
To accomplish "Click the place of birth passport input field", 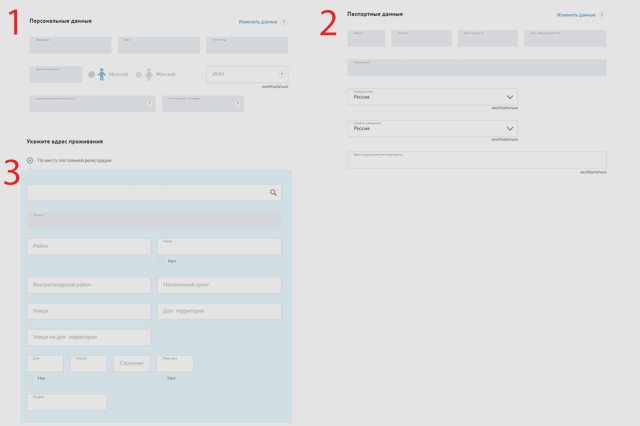I will coord(477,160).
